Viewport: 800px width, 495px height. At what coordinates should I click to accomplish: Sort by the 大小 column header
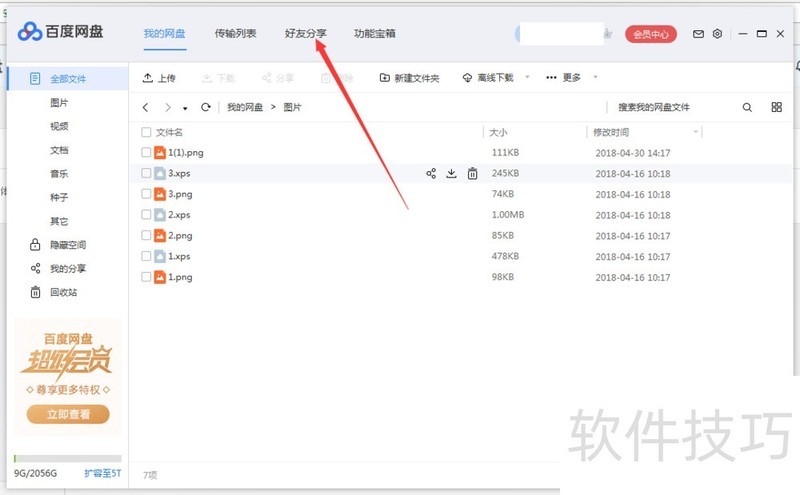click(498, 132)
